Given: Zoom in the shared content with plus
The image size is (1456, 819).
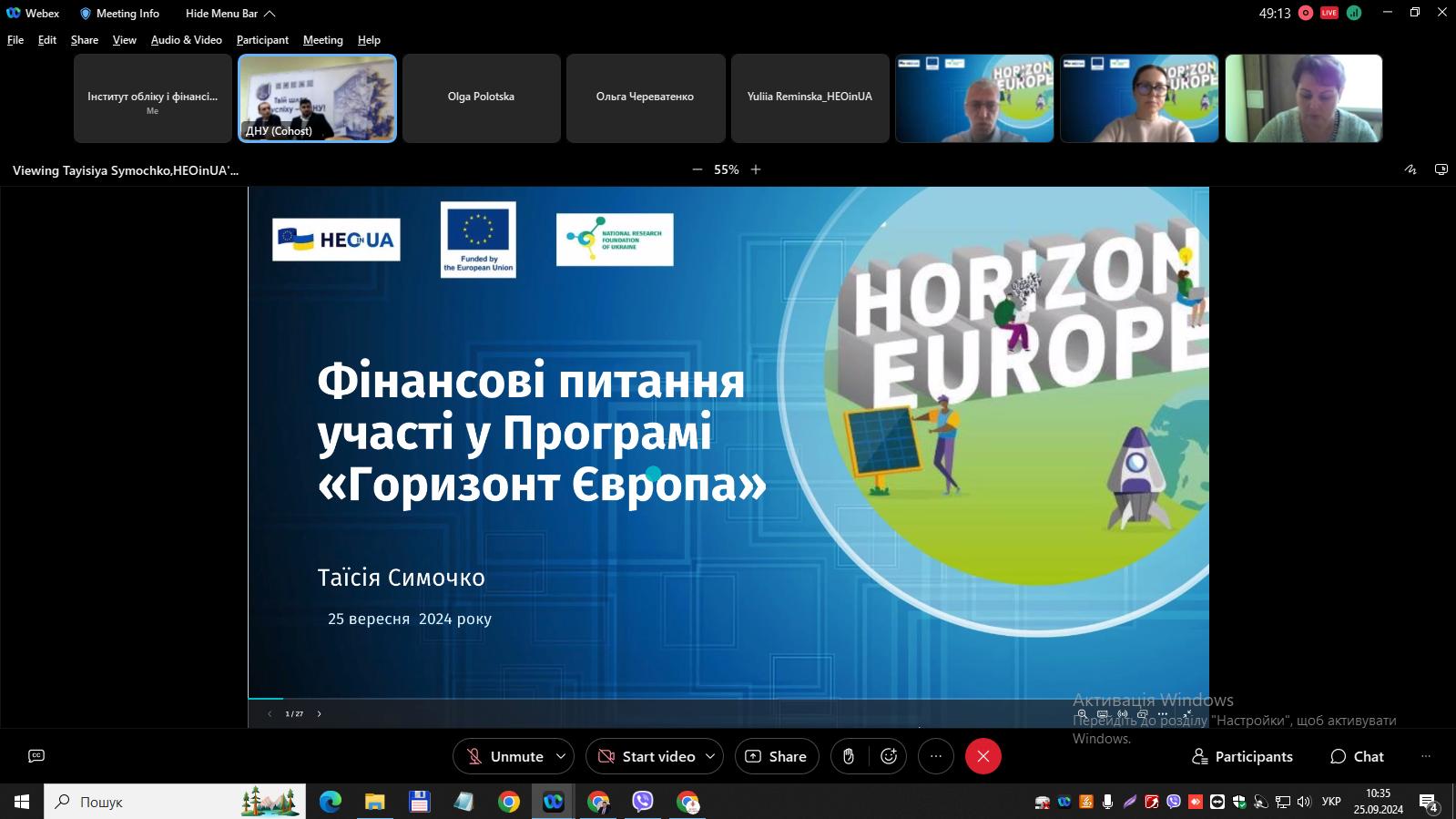Looking at the screenshot, I should click(756, 169).
